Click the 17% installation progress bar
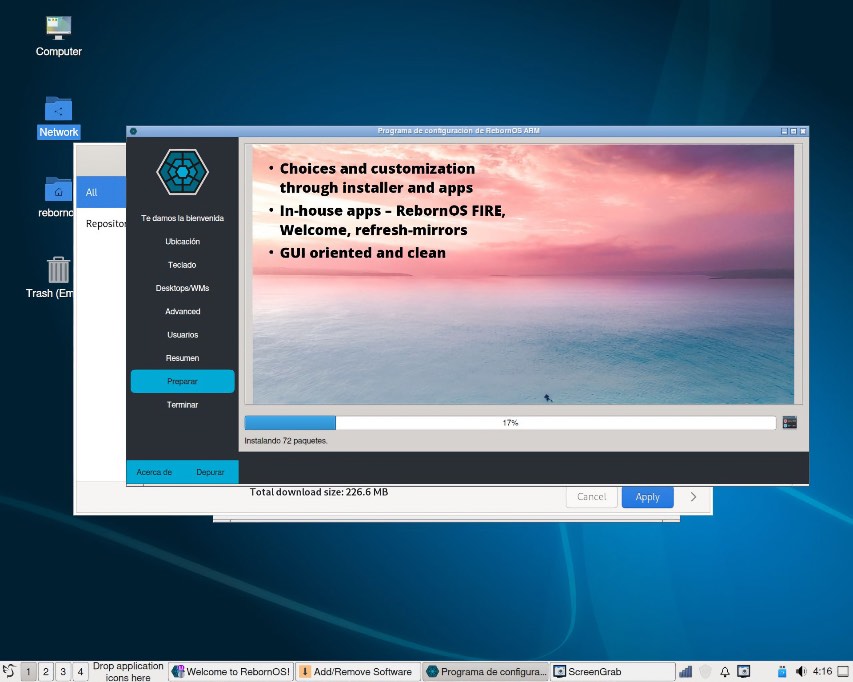This screenshot has height=682, width=853. pyautogui.click(x=510, y=423)
